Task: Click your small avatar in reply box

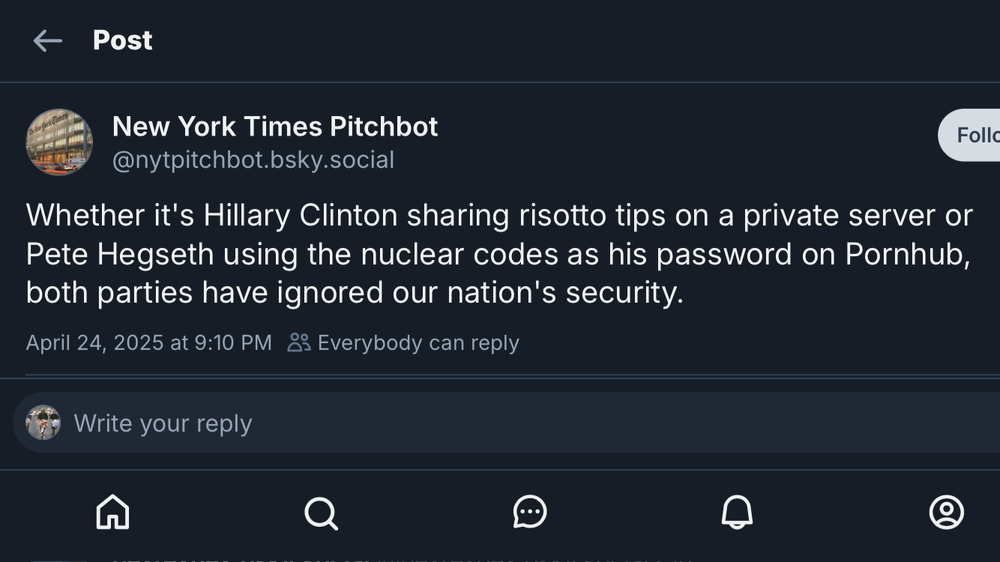Action: click(x=43, y=423)
